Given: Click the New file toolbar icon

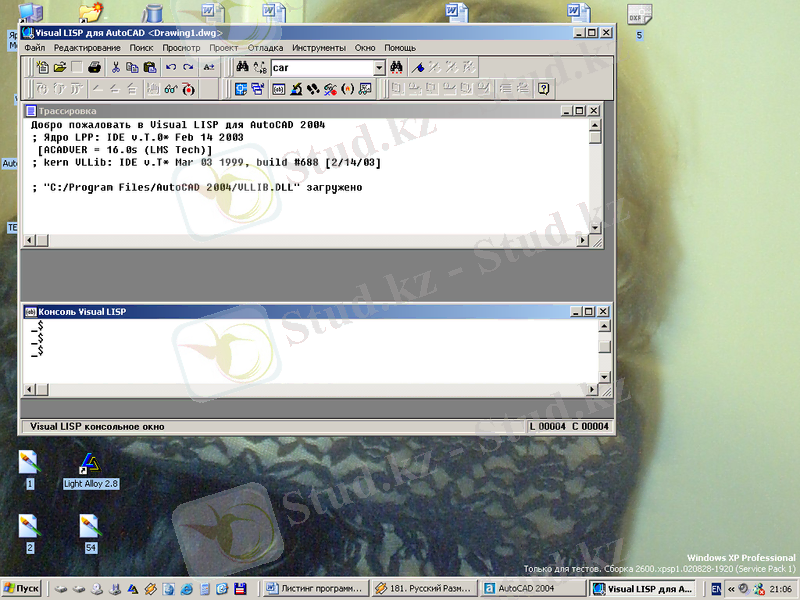Looking at the screenshot, I should [43, 67].
